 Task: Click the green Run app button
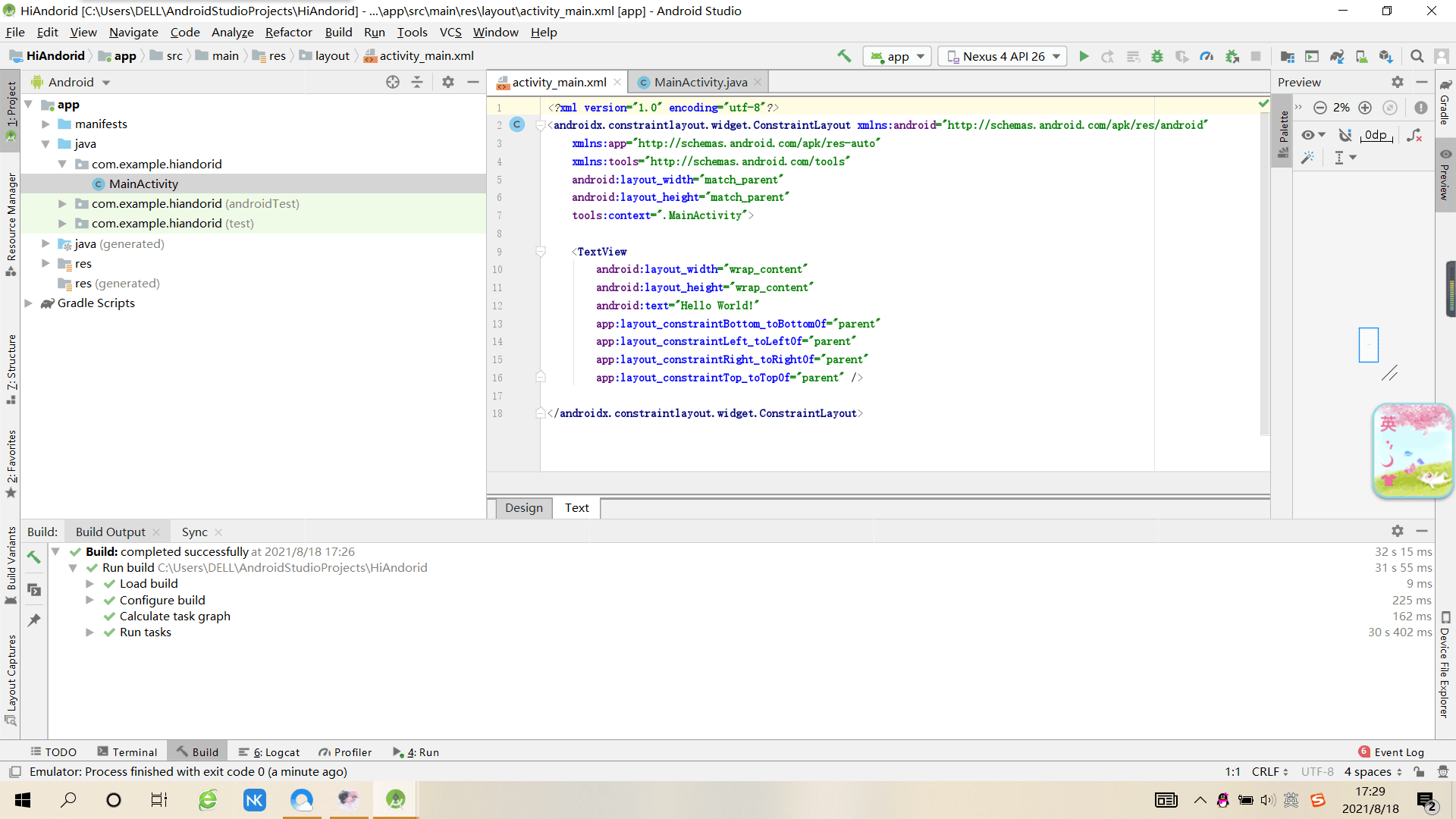[1084, 56]
